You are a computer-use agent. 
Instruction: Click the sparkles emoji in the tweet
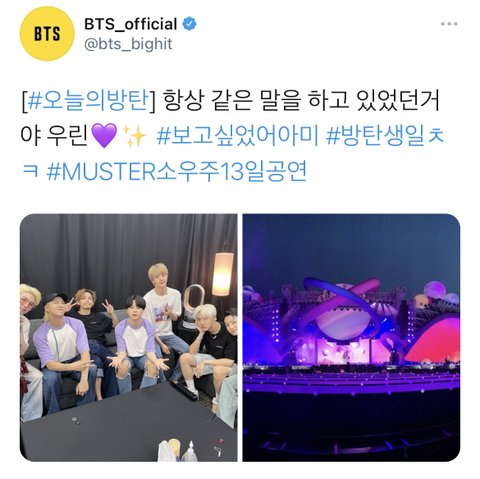point(135,135)
